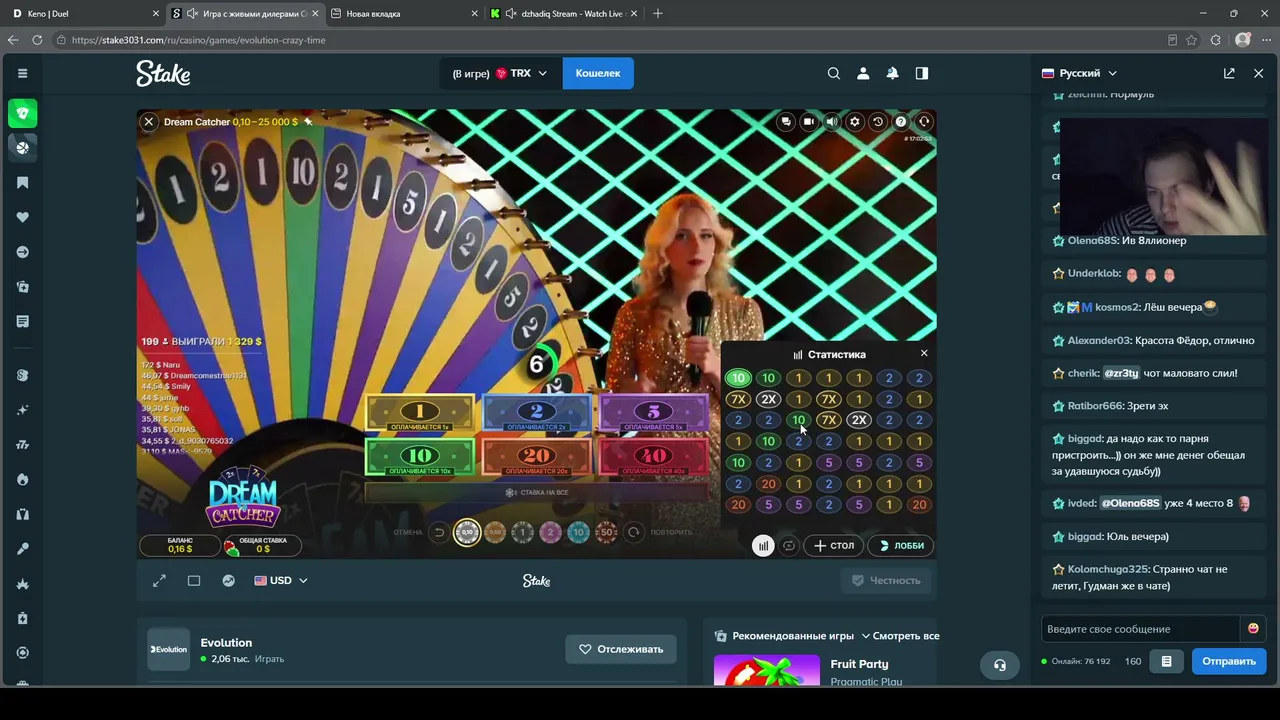The image size is (1280, 720).
Task: Select the 0,50 chip
Action: pos(495,532)
